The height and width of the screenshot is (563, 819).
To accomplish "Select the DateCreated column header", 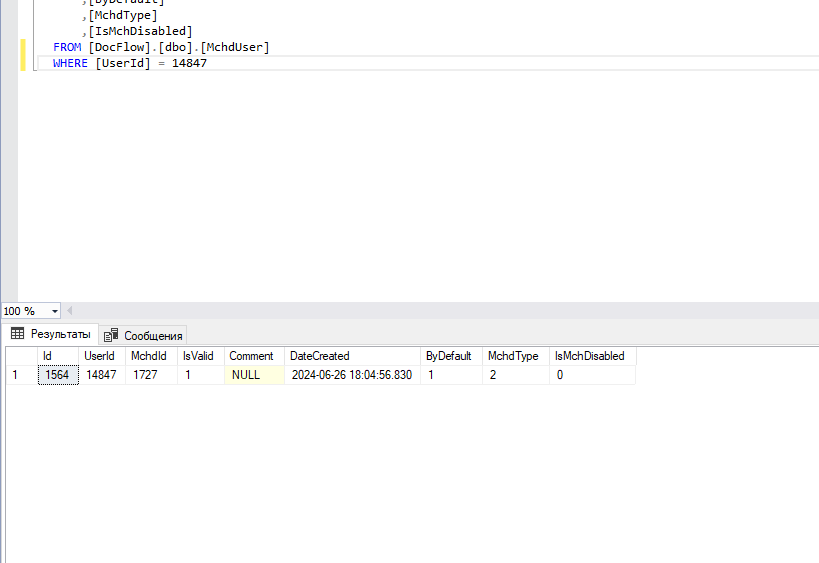I will pos(353,356).
